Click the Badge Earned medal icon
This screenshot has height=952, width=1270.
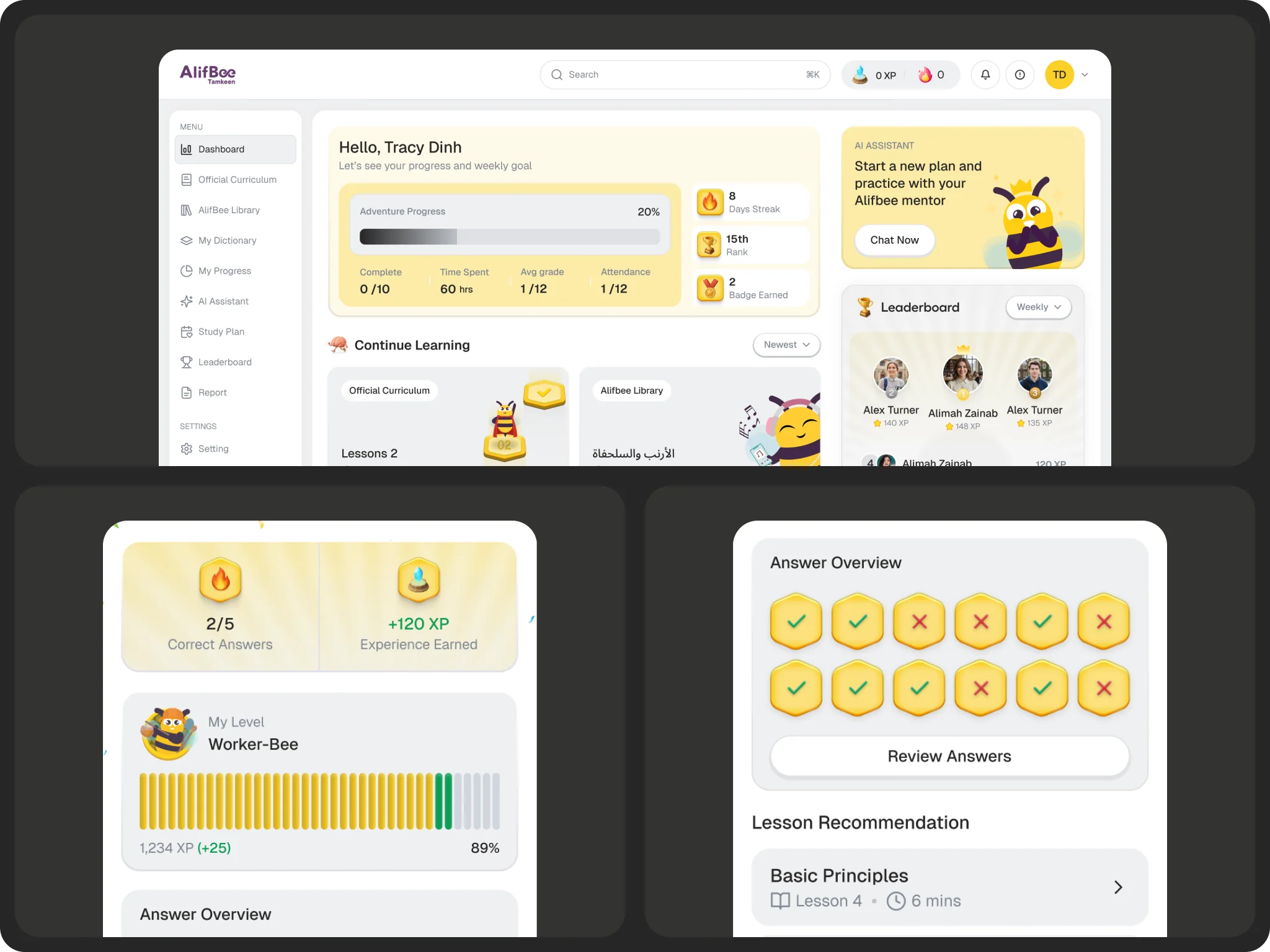[x=710, y=288]
